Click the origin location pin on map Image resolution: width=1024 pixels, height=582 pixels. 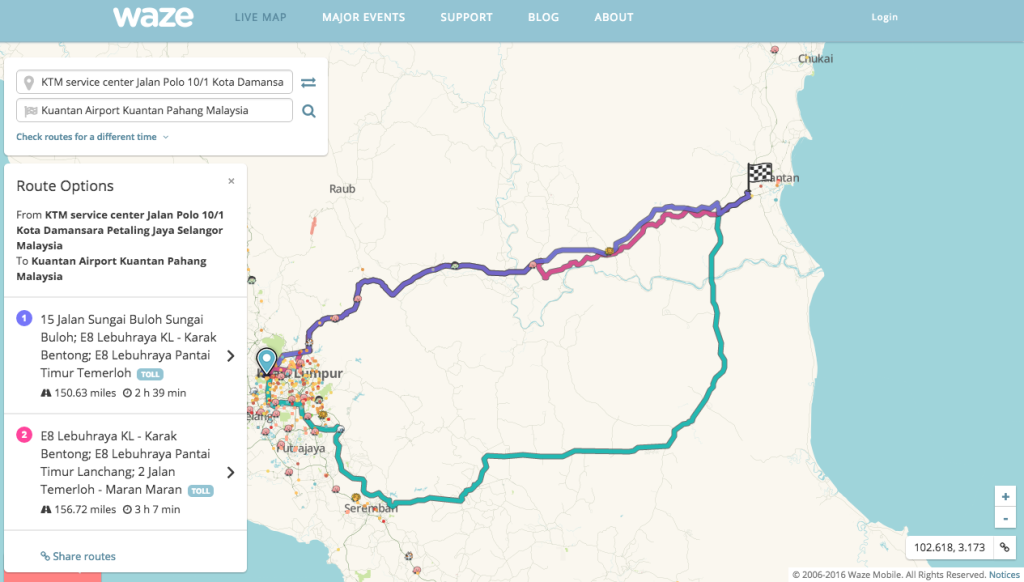pos(266,362)
